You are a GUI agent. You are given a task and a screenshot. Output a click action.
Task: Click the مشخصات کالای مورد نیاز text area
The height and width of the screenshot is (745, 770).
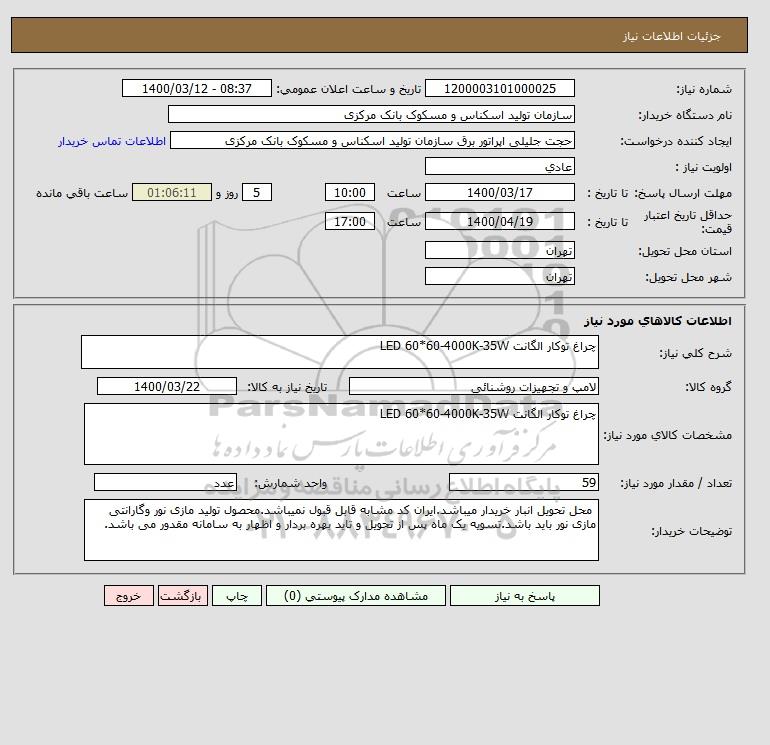341,434
